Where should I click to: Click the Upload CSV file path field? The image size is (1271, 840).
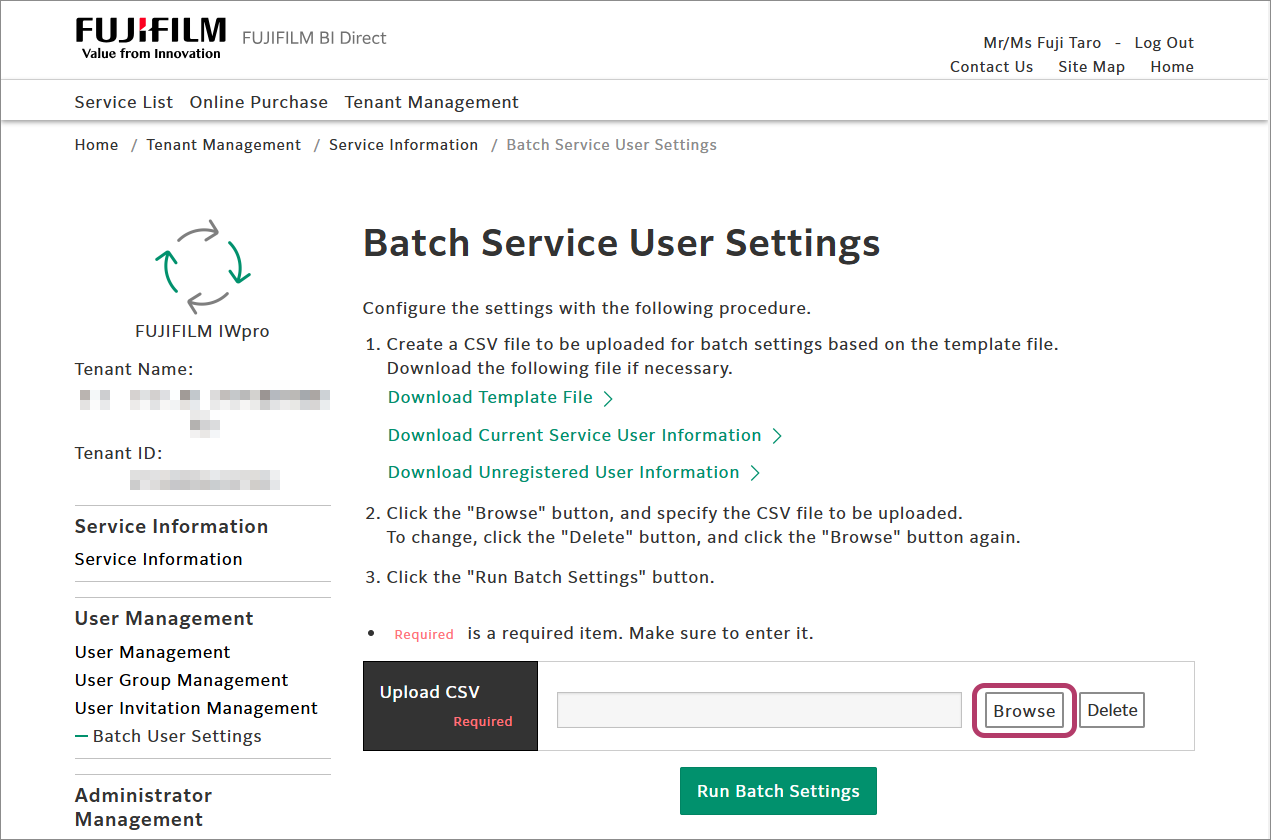click(759, 710)
